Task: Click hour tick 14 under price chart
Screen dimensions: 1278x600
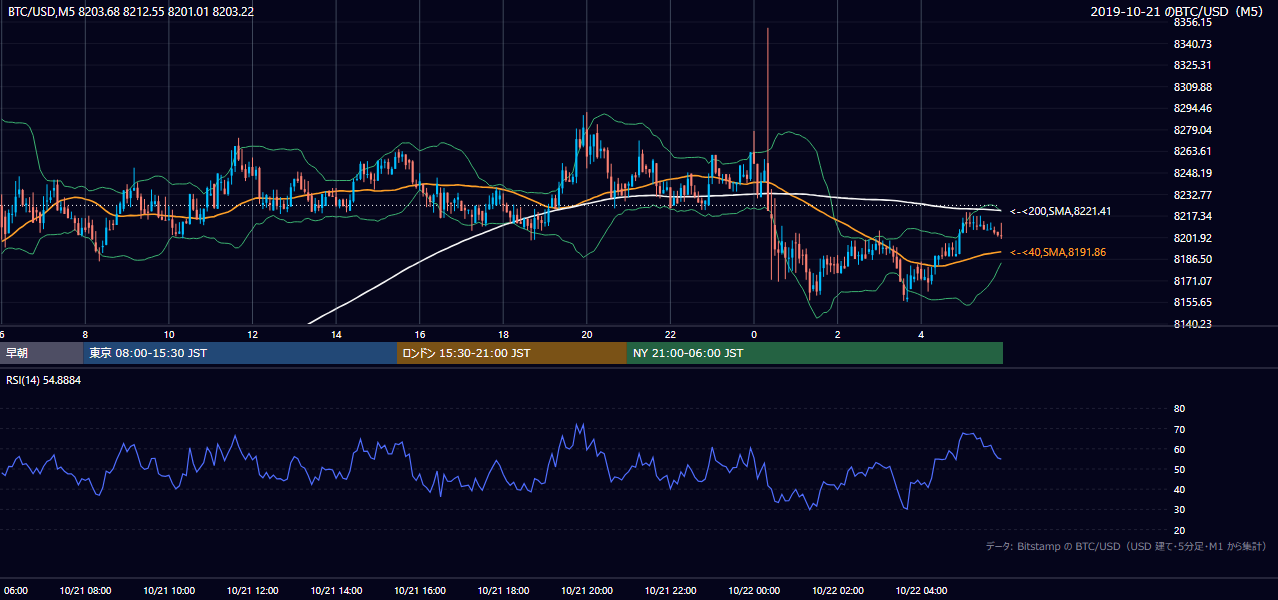Action: coord(336,334)
